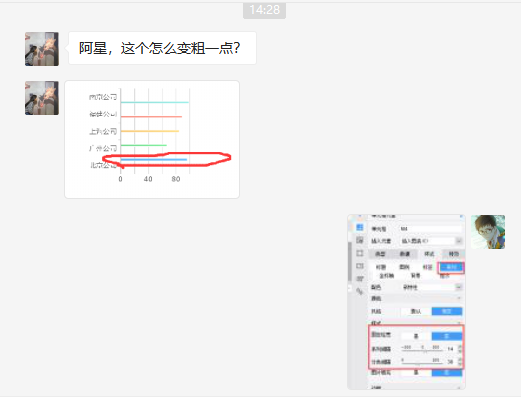The width and height of the screenshot is (521, 399).
Task: Choose the white unselected option in the fixed column width row
Action: point(416,336)
